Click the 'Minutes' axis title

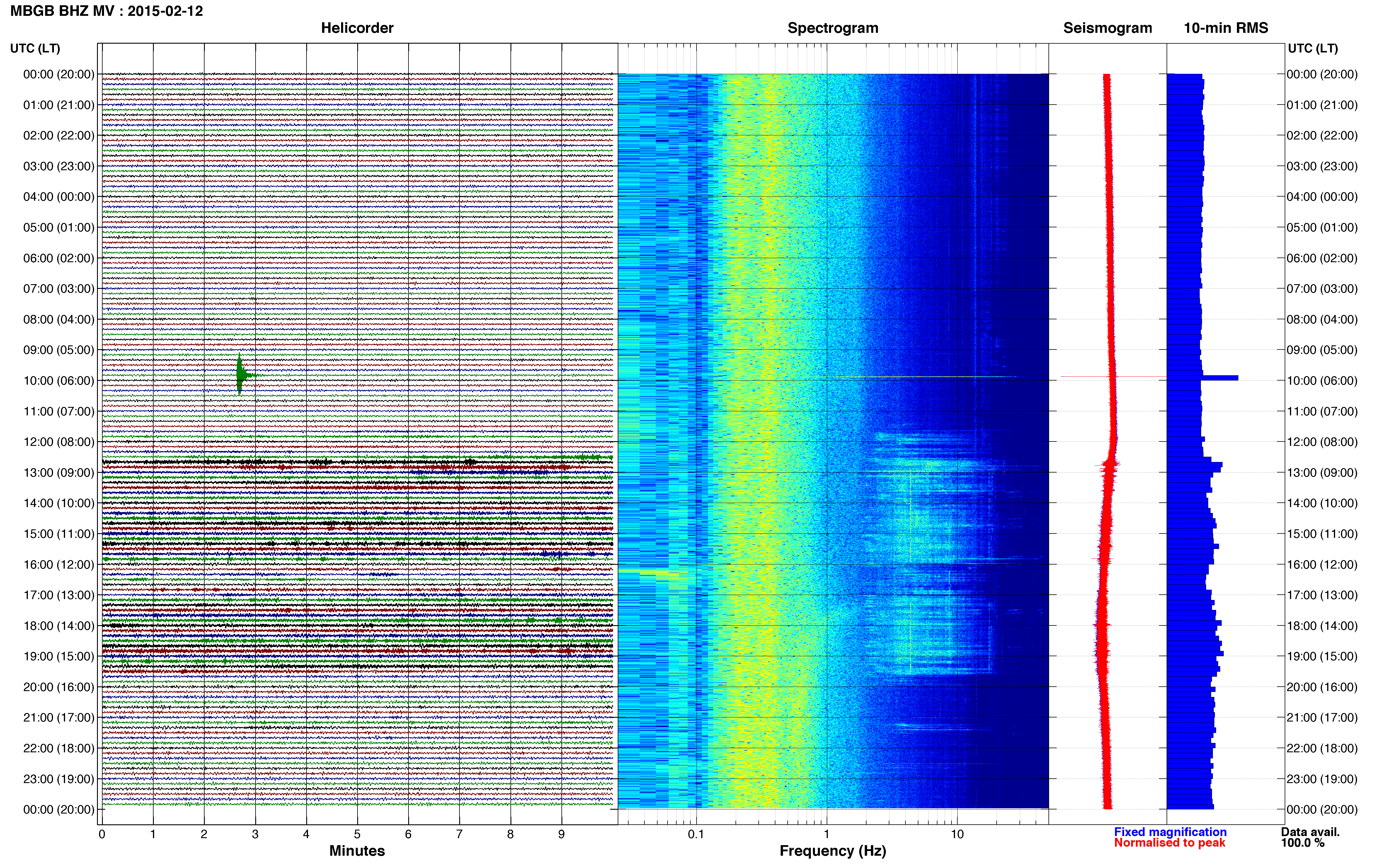click(x=357, y=851)
